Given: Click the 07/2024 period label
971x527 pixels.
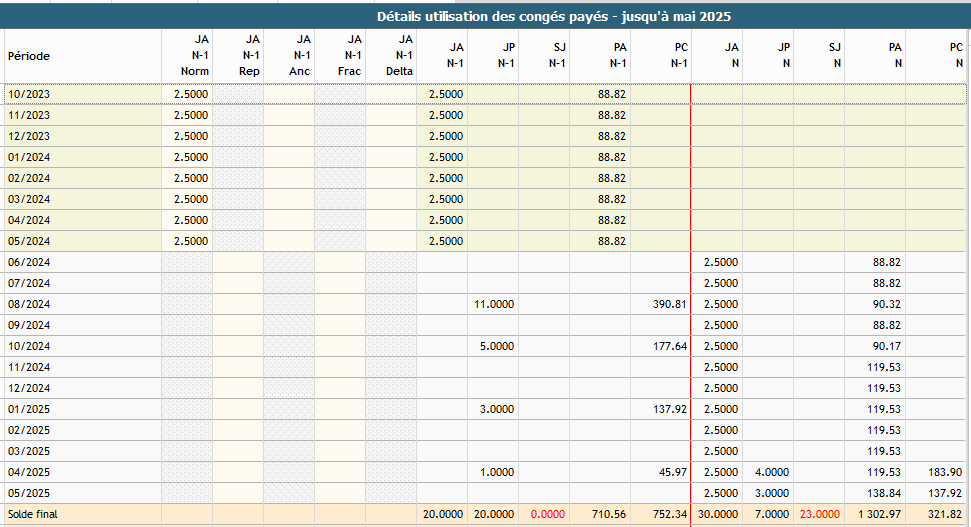Looking at the screenshot, I should coord(29,284).
